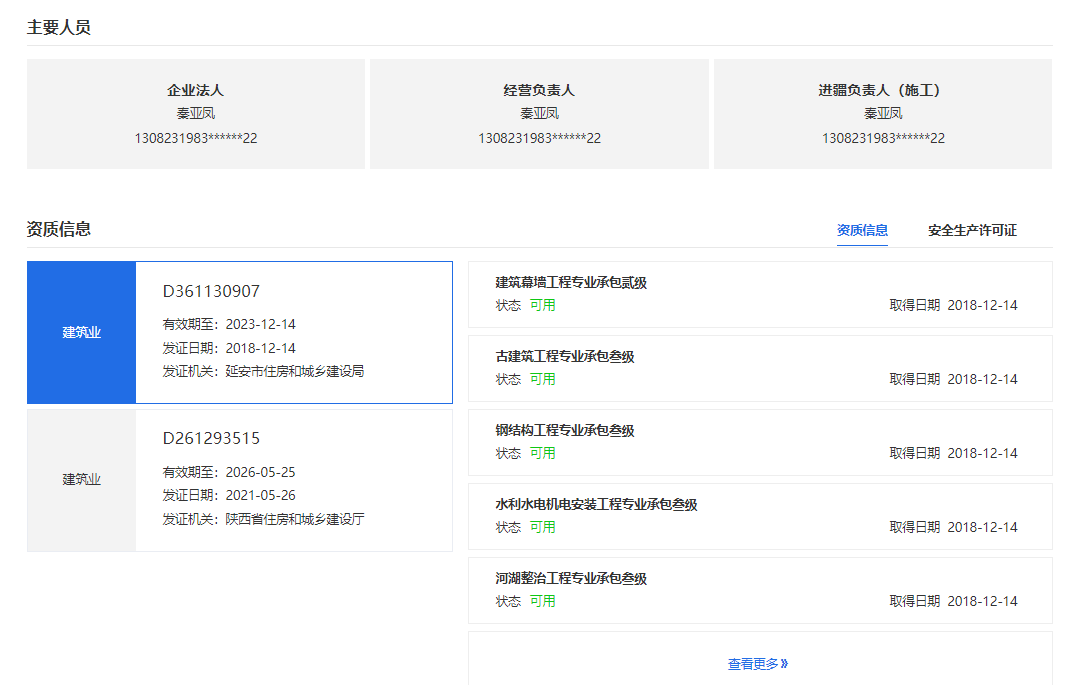Click issuing authority 陕西省住房和城乡建设厅
This screenshot has height=687, width=1077.
pos(294,519)
